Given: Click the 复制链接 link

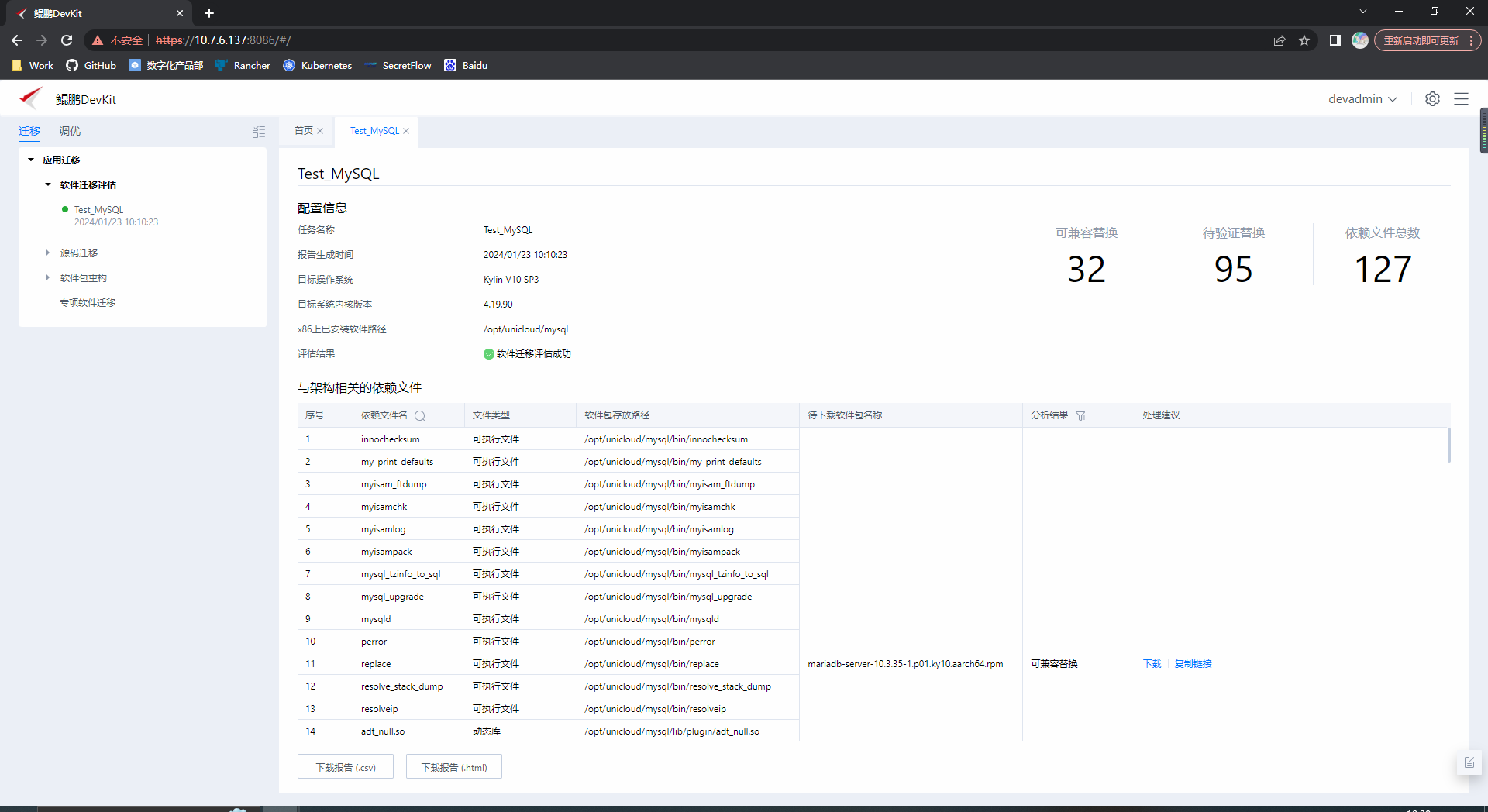Looking at the screenshot, I should [1193, 664].
